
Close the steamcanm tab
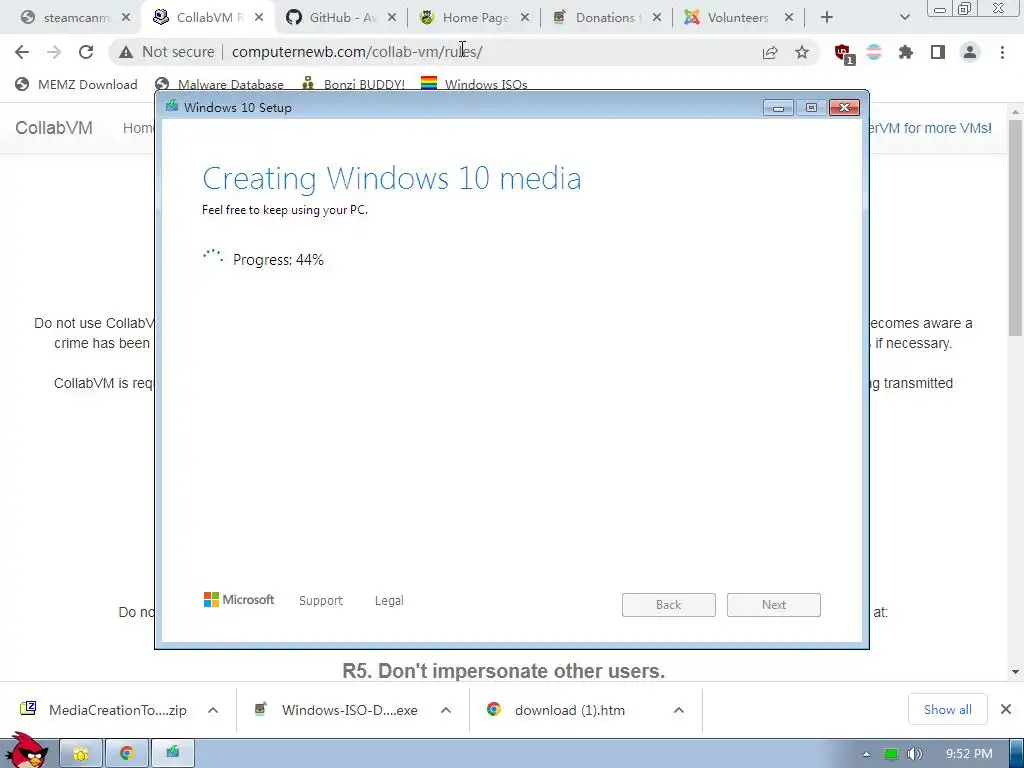[x=126, y=18]
